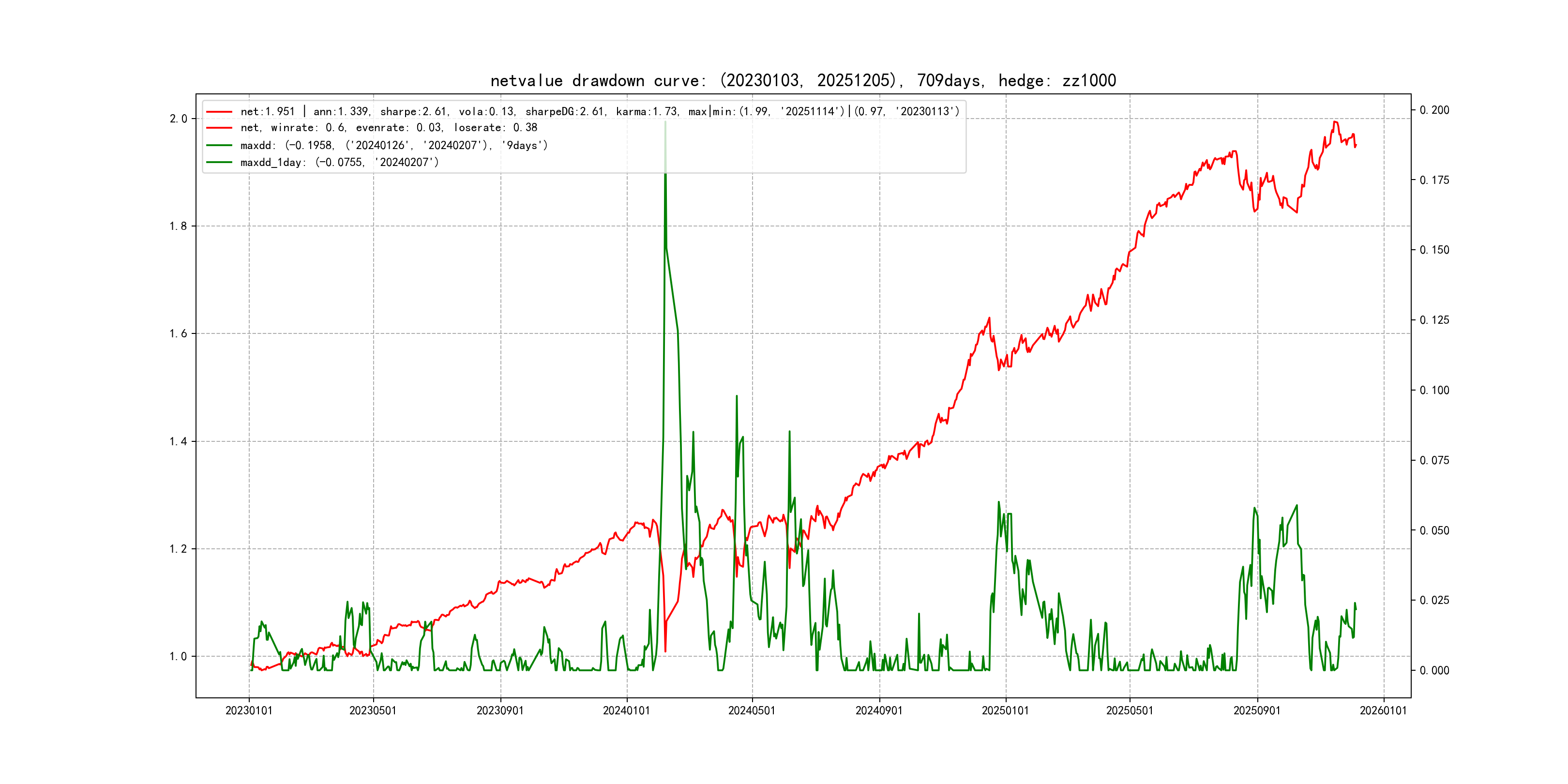The width and height of the screenshot is (1568, 784).
Task: Click the 0.000 right y-axis label
Action: pyautogui.click(x=1434, y=670)
